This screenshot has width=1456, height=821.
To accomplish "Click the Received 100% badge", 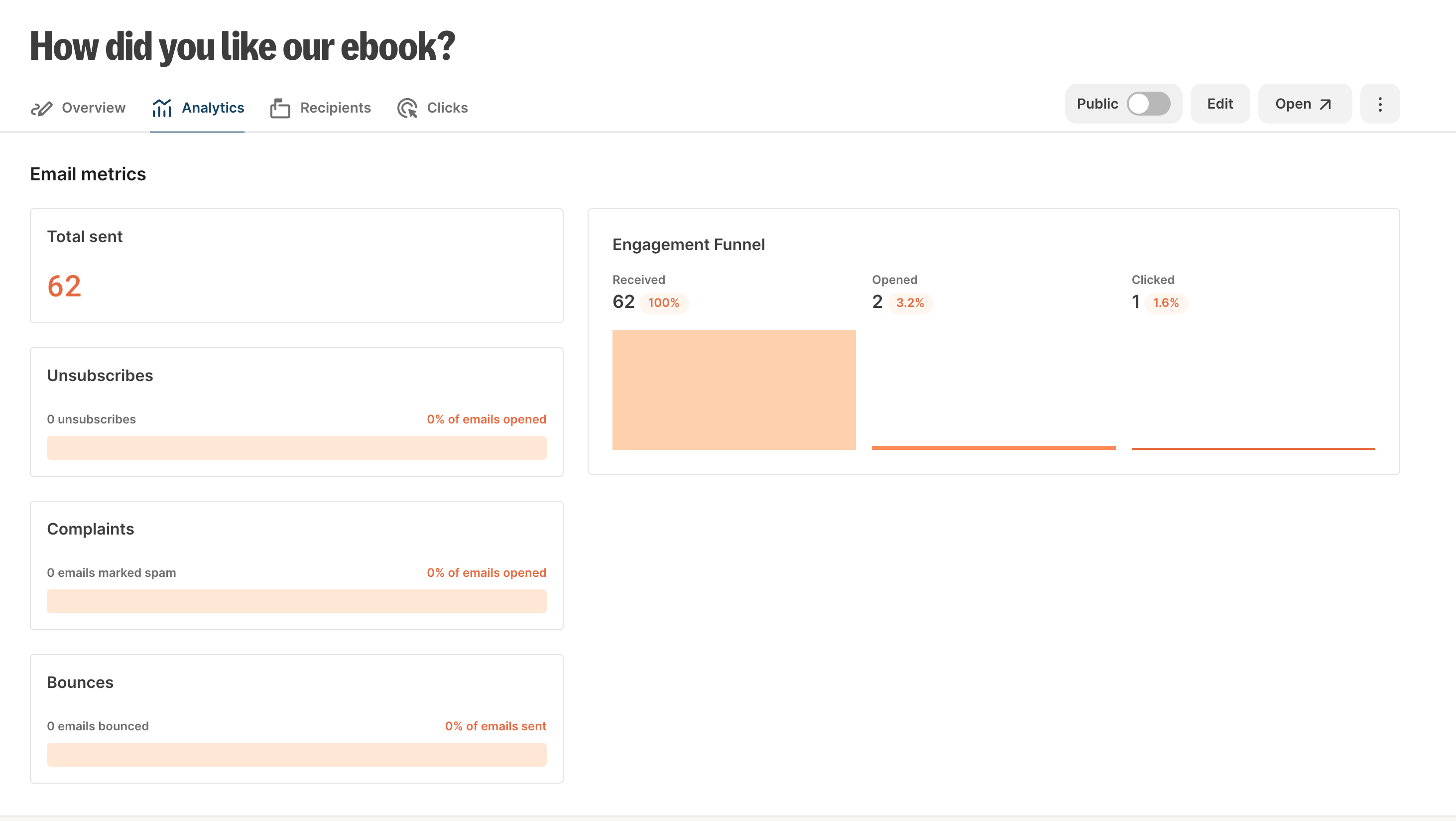I will click(x=664, y=303).
